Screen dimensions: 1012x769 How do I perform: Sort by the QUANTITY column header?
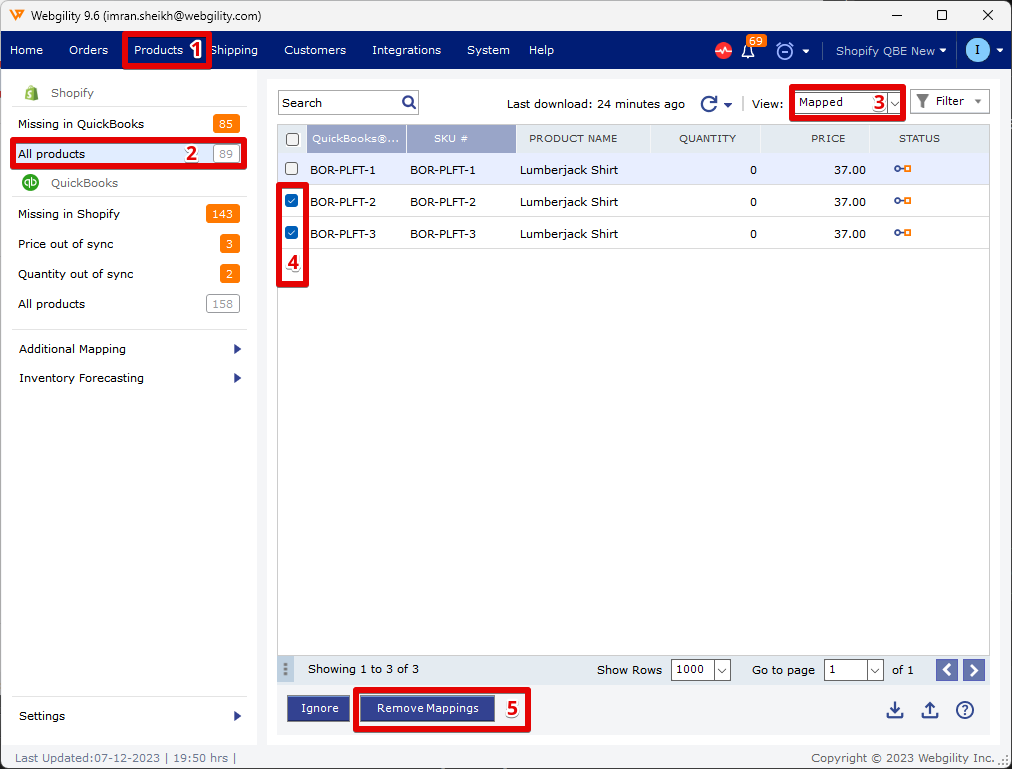[706, 139]
